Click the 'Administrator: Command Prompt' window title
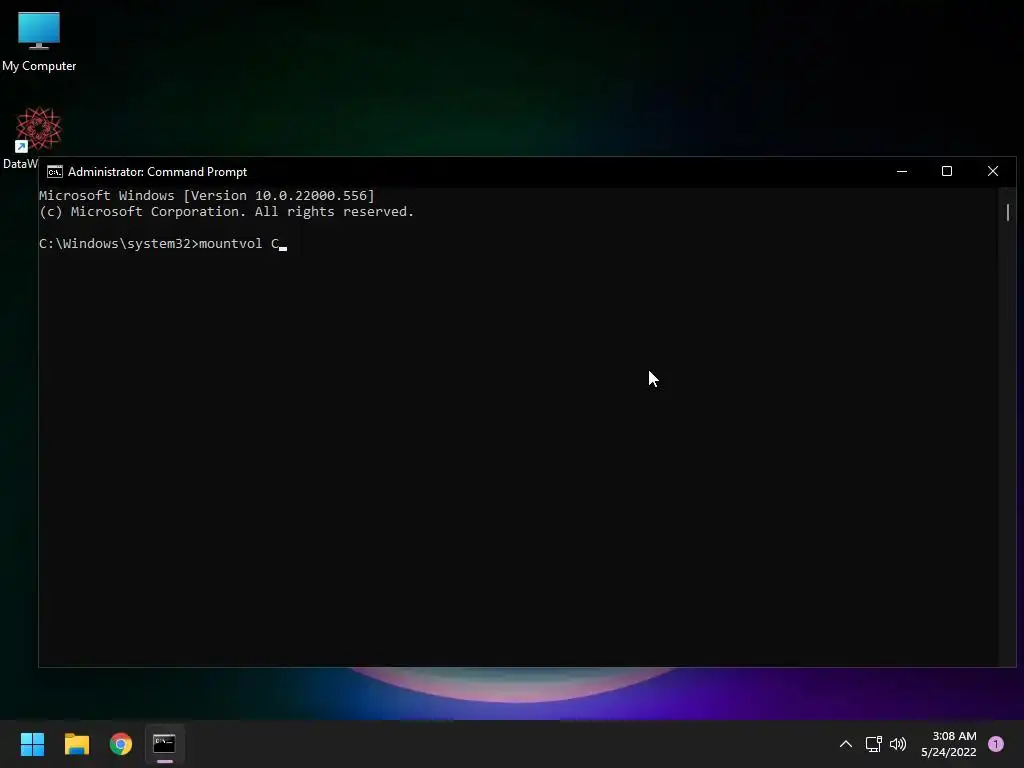Viewport: 1024px width, 768px height. point(157,172)
